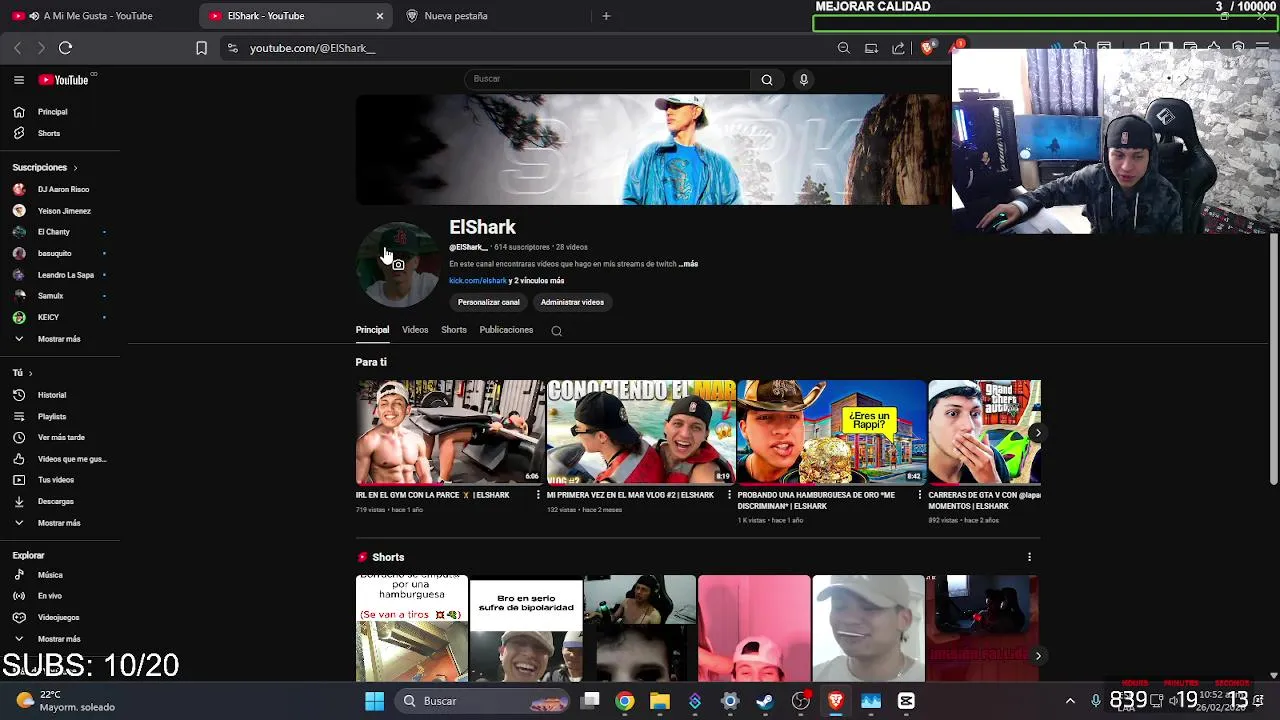Open the Brave Rewards triangle icon
The width and height of the screenshot is (1280, 720).
pyautogui.click(x=957, y=47)
